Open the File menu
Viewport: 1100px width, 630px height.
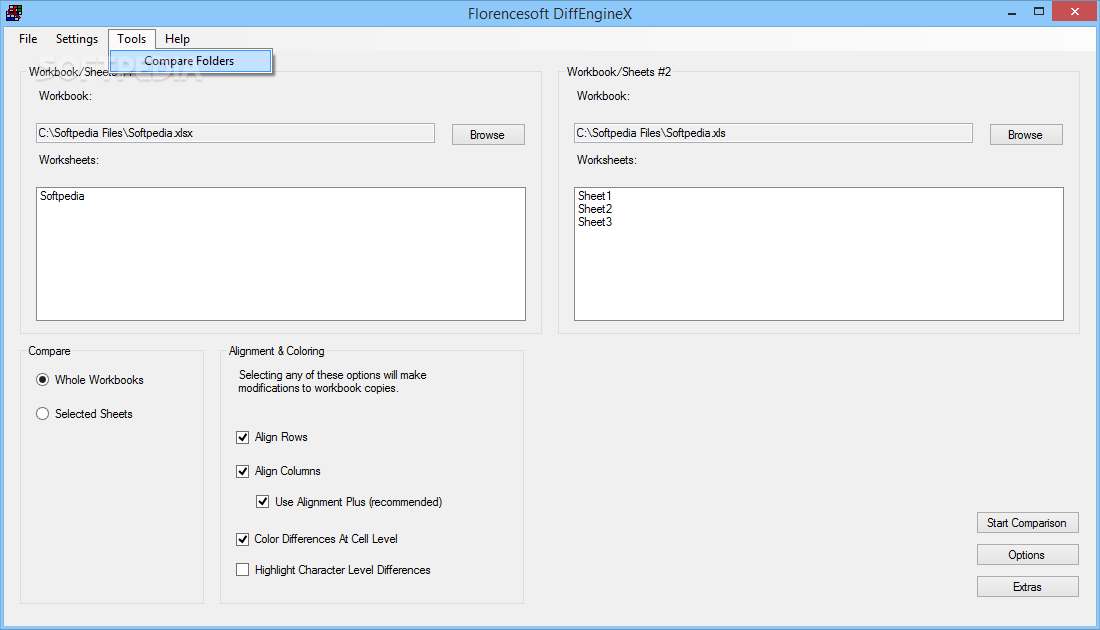coord(28,39)
